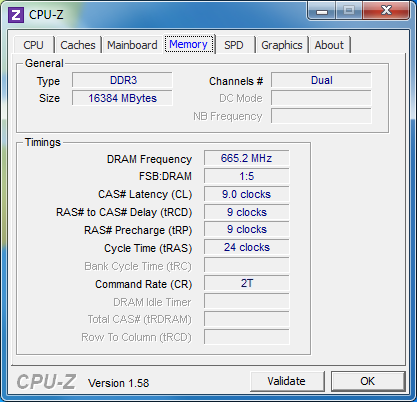
Task: Click the 'Command Rate (CR)' label
Action: (x=144, y=284)
